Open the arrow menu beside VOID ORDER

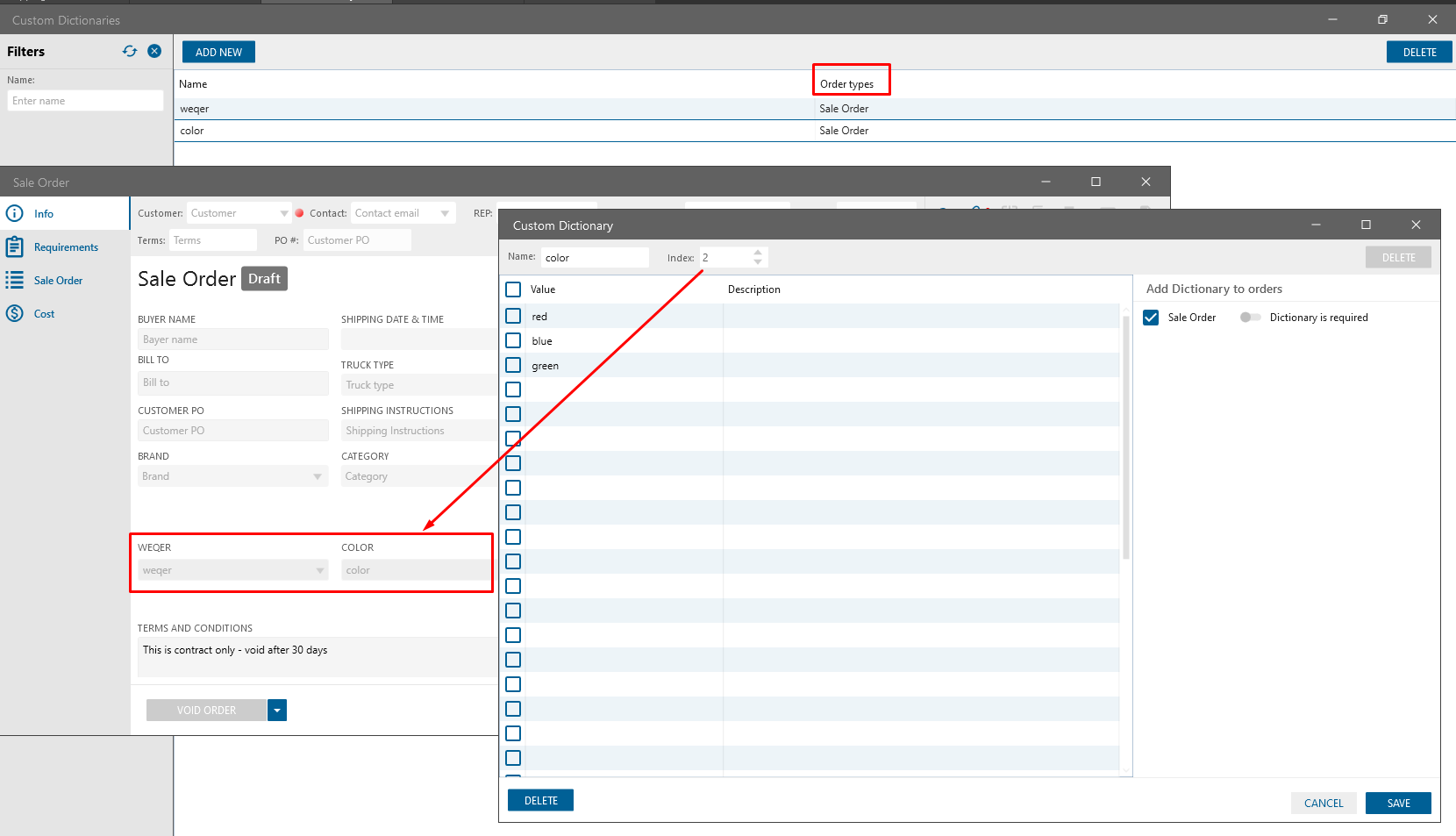click(277, 710)
